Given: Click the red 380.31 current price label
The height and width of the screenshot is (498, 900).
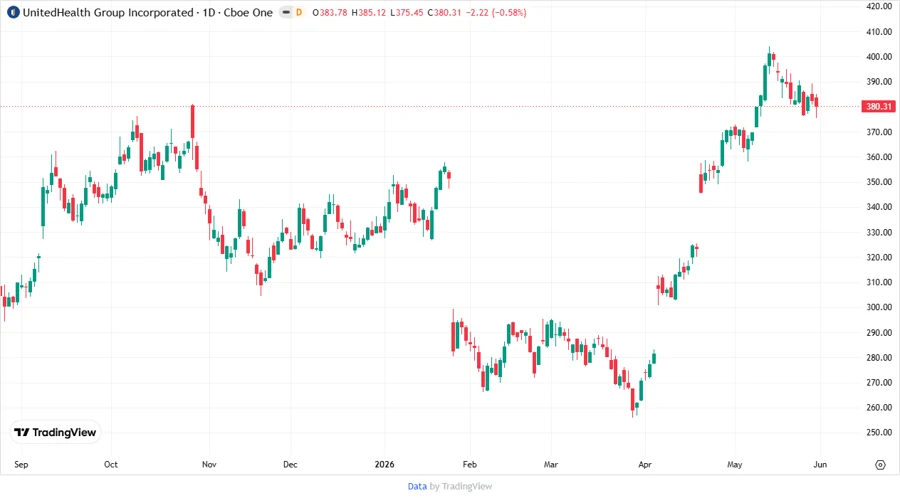Looking at the screenshot, I should pyautogui.click(x=879, y=106).
